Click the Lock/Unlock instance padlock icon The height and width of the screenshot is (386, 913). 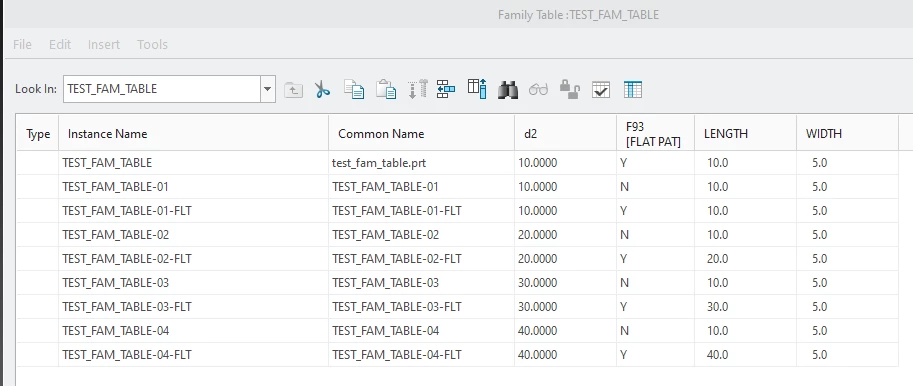coord(569,89)
